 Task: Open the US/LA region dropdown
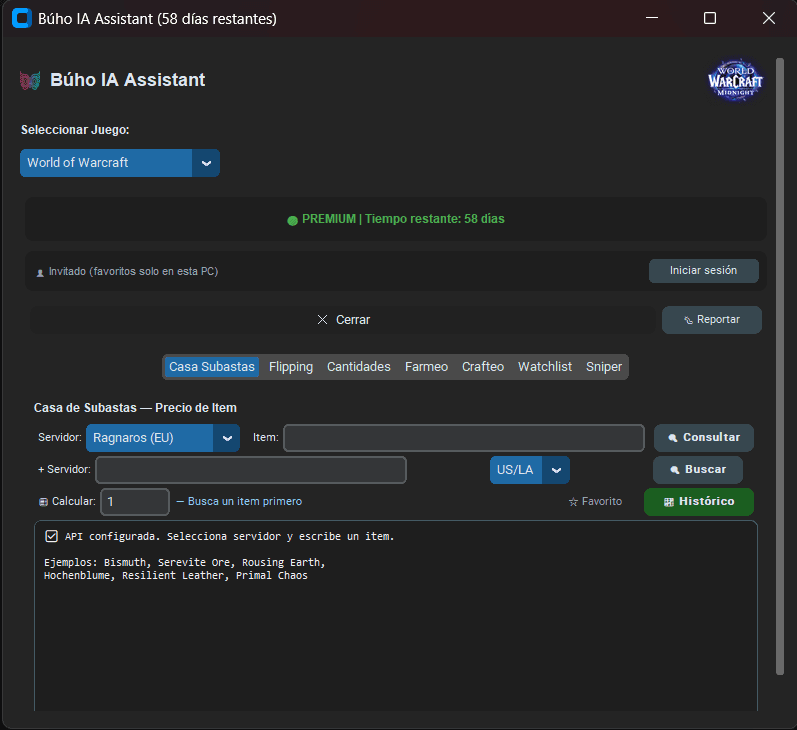coord(530,470)
